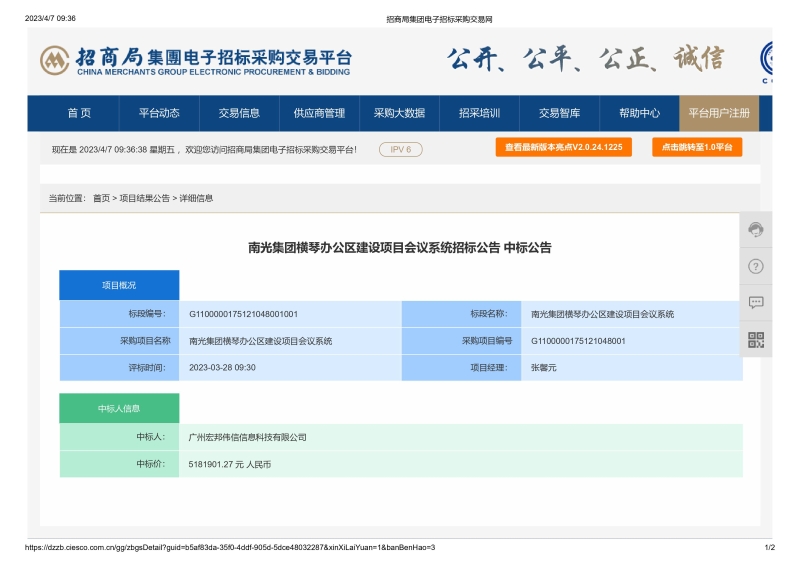Click the feedback chat bubble icon

(x=756, y=303)
